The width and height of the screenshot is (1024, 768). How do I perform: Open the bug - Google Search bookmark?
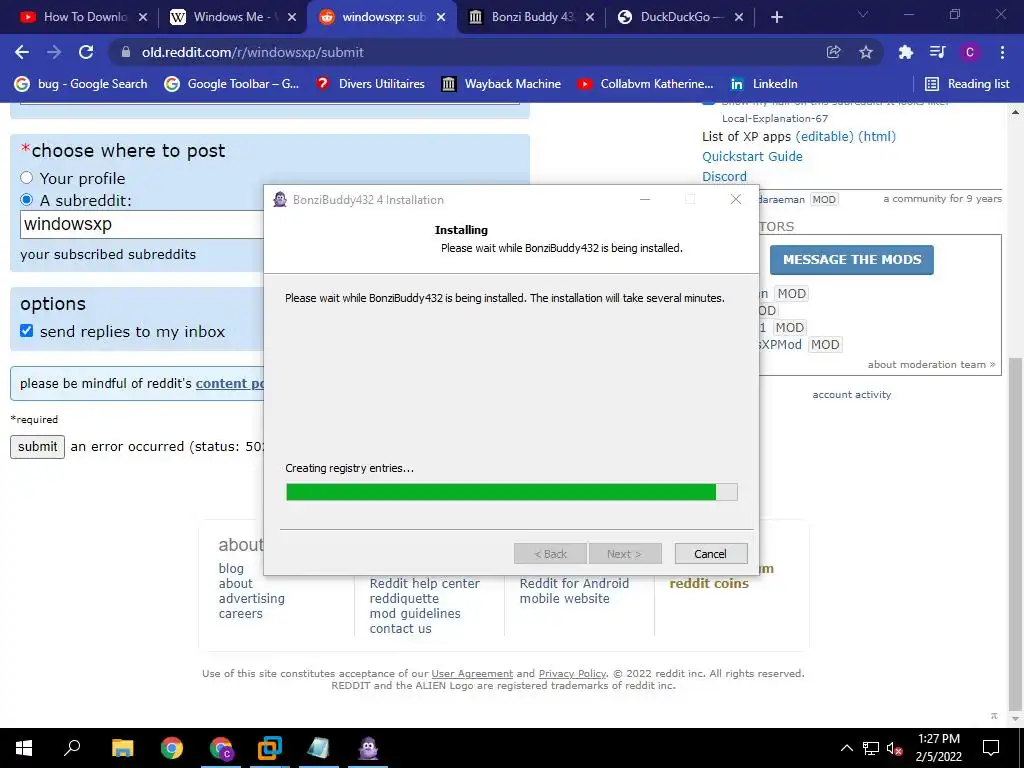pos(81,84)
